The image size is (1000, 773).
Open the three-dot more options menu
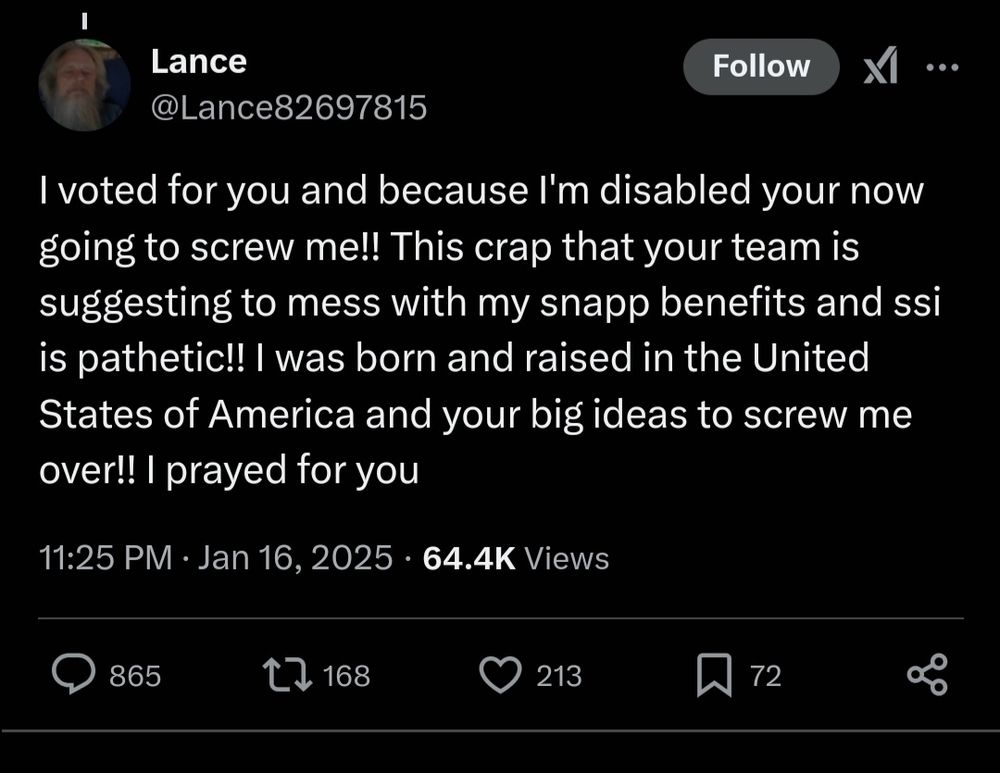[x=941, y=67]
